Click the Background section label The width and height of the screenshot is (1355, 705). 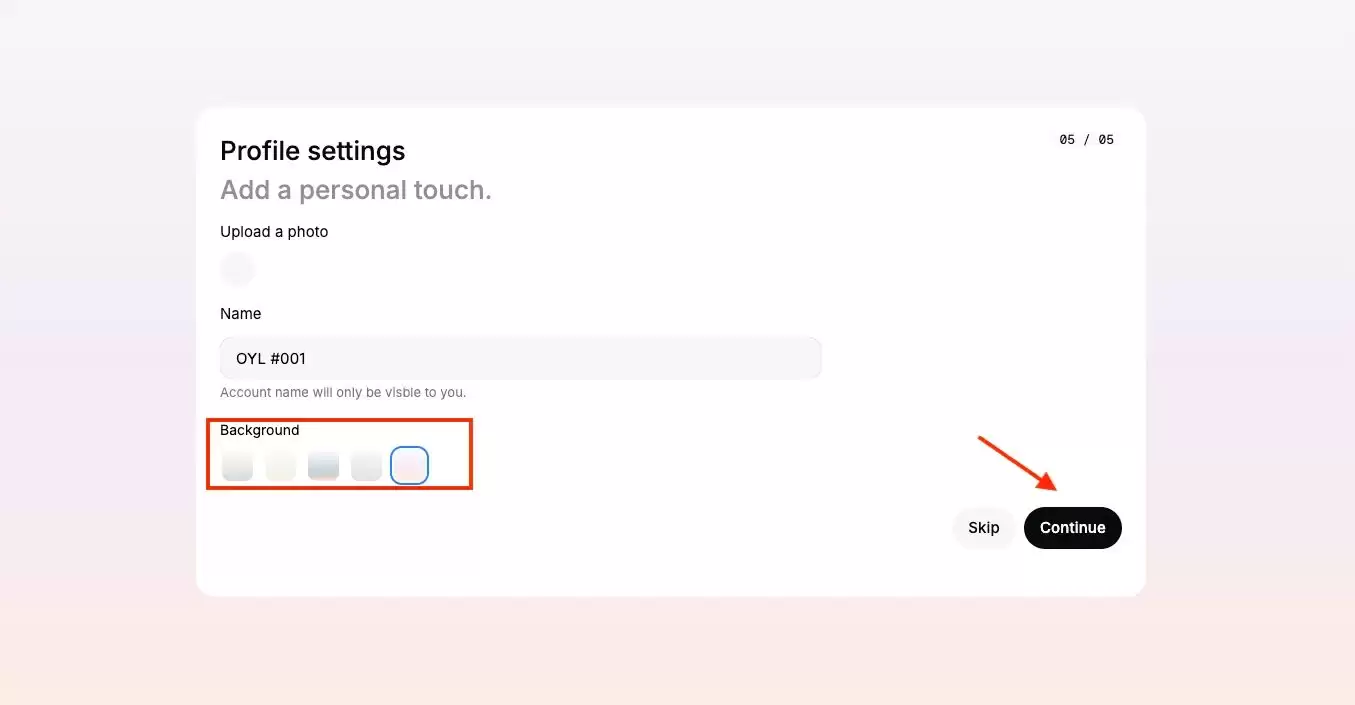click(x=259, y=430)
